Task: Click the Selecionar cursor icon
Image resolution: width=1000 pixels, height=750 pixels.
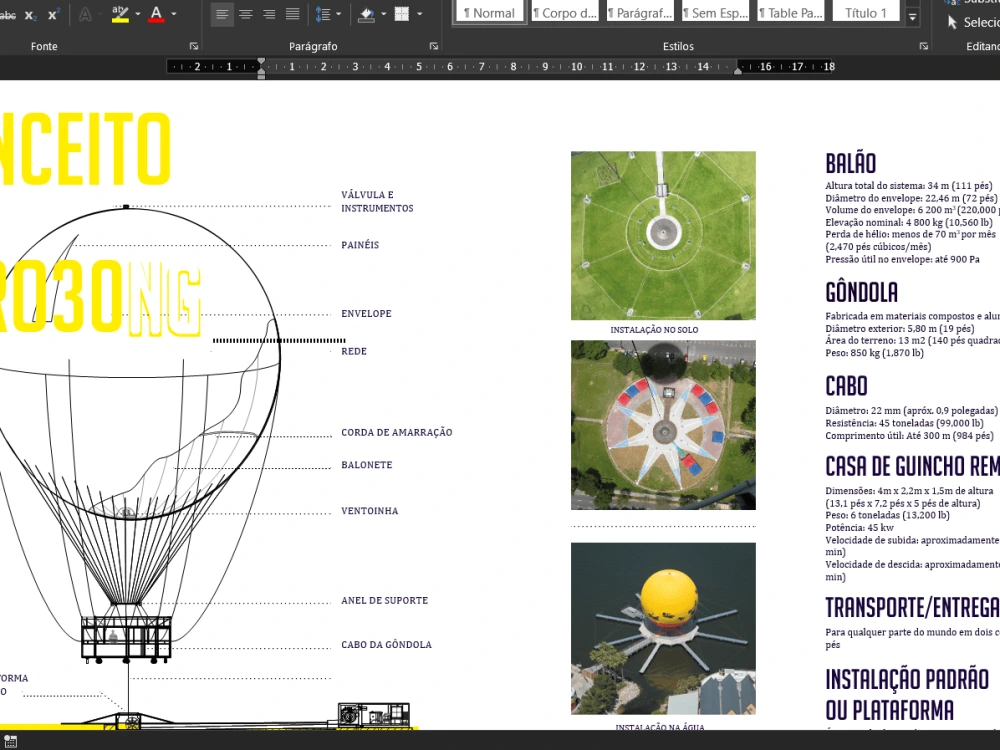Action: coord(952,22)
